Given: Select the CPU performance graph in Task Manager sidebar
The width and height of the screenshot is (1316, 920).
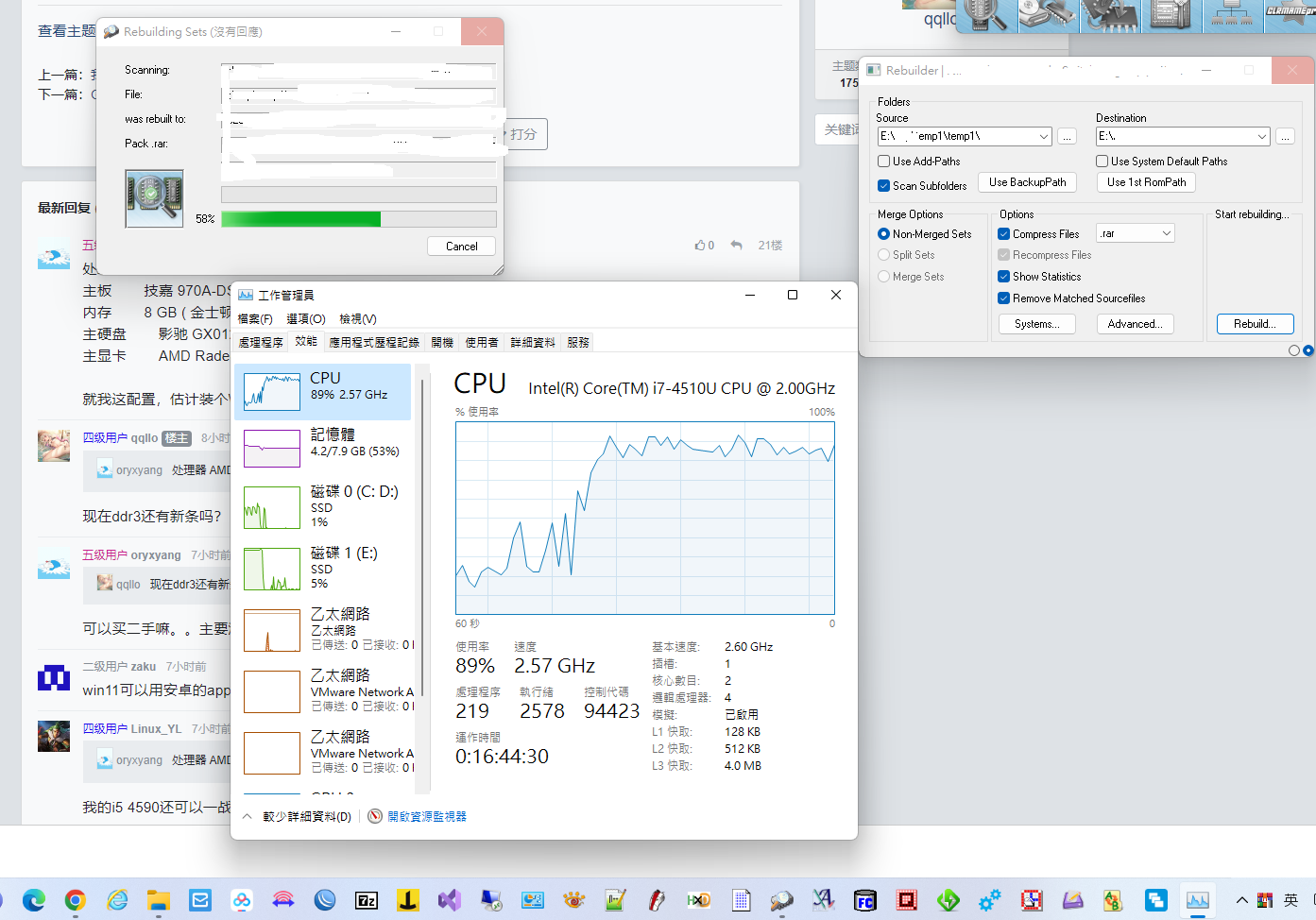Looking at the screenshot, I should (322, 391).
